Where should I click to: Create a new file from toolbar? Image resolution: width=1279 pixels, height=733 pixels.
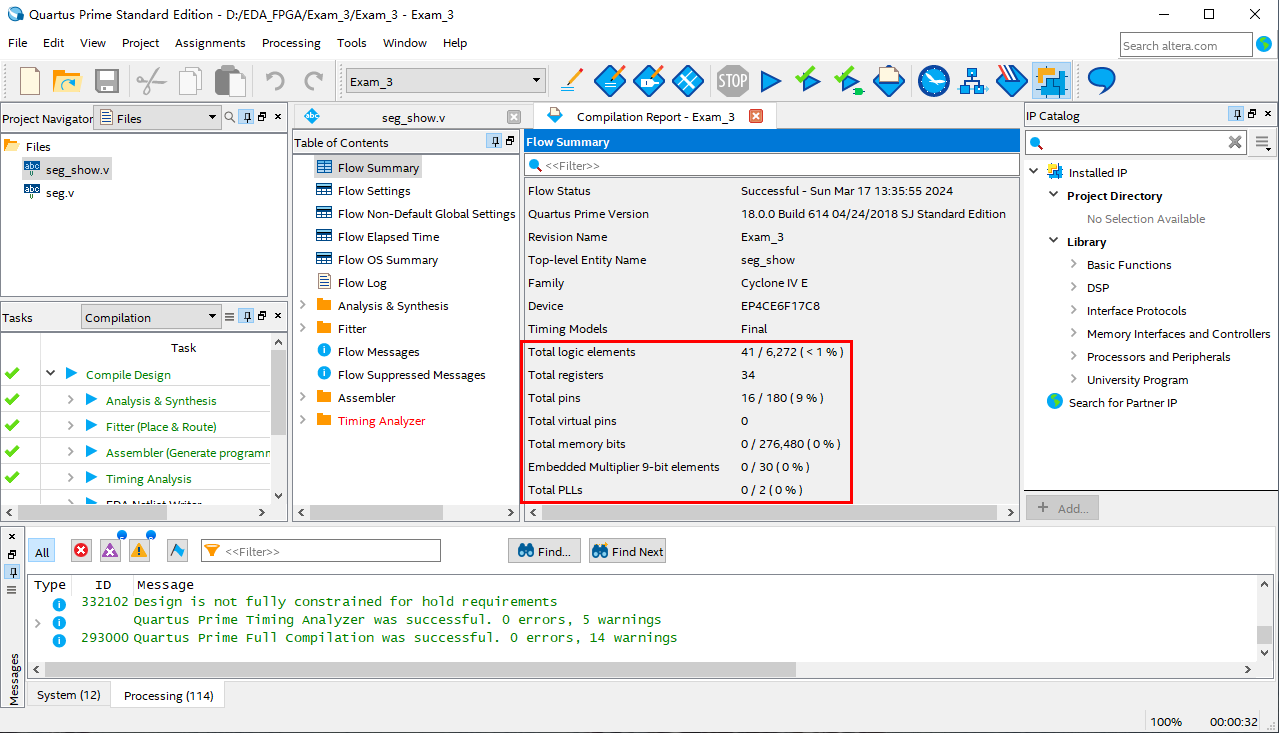pyautogui.click(x=31, y=81)
